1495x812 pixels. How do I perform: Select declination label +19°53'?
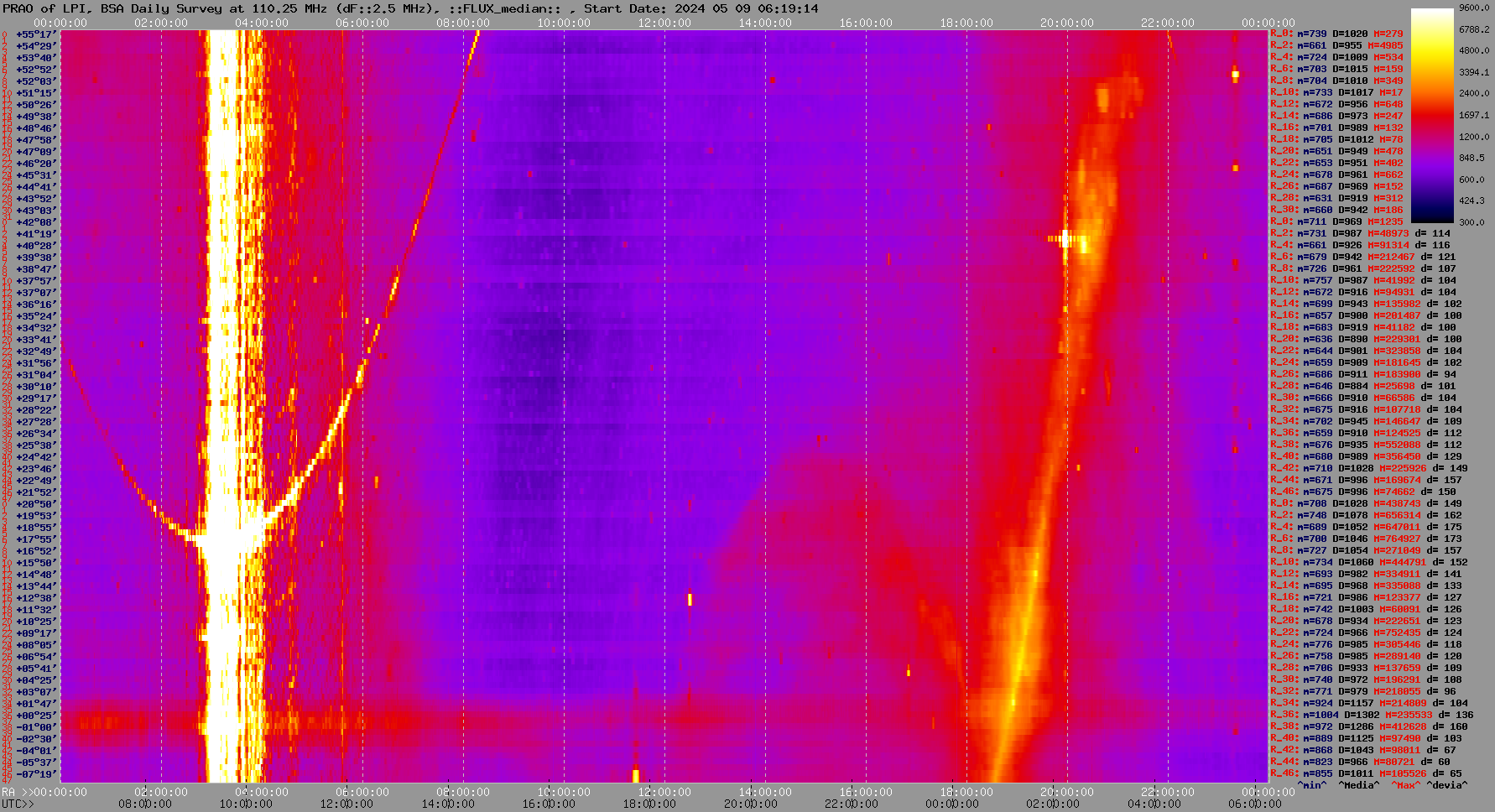(36, 516)
